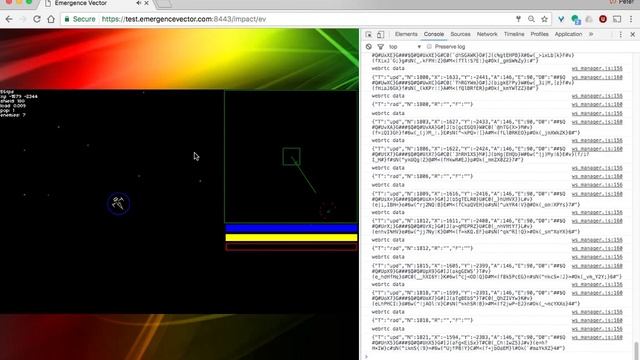This screenshot has height=360, width=640.
Task: Open a new browser tab
Action: (164, 4)
